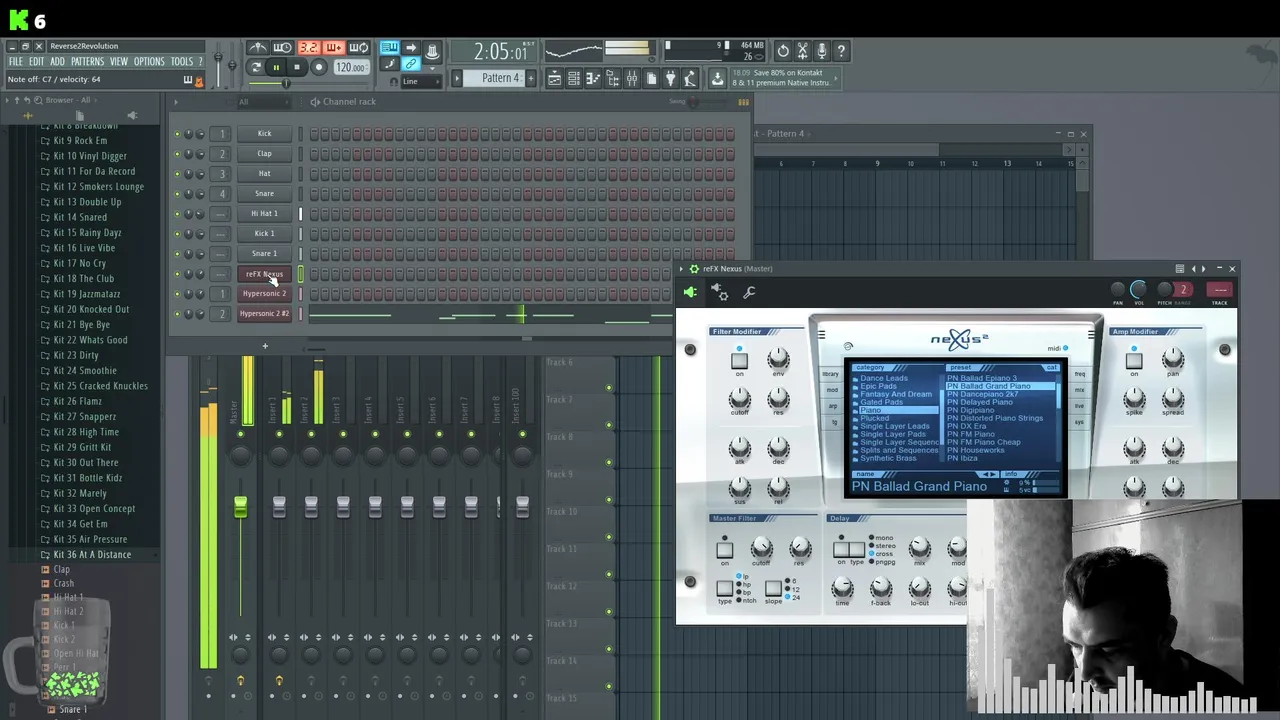Select the Hypersonic 2 #2 channel
Screen dimensions: 1280x720
[x=264, y=314]
